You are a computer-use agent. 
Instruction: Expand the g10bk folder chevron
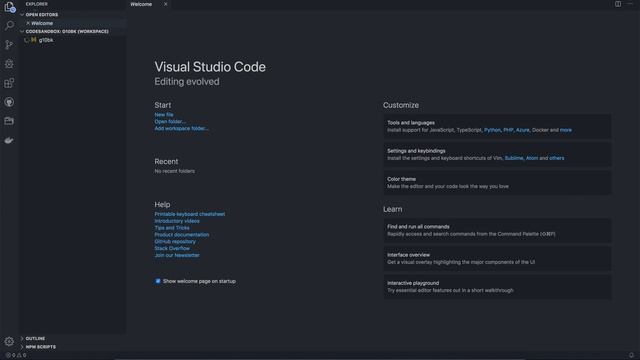(27, 40)
